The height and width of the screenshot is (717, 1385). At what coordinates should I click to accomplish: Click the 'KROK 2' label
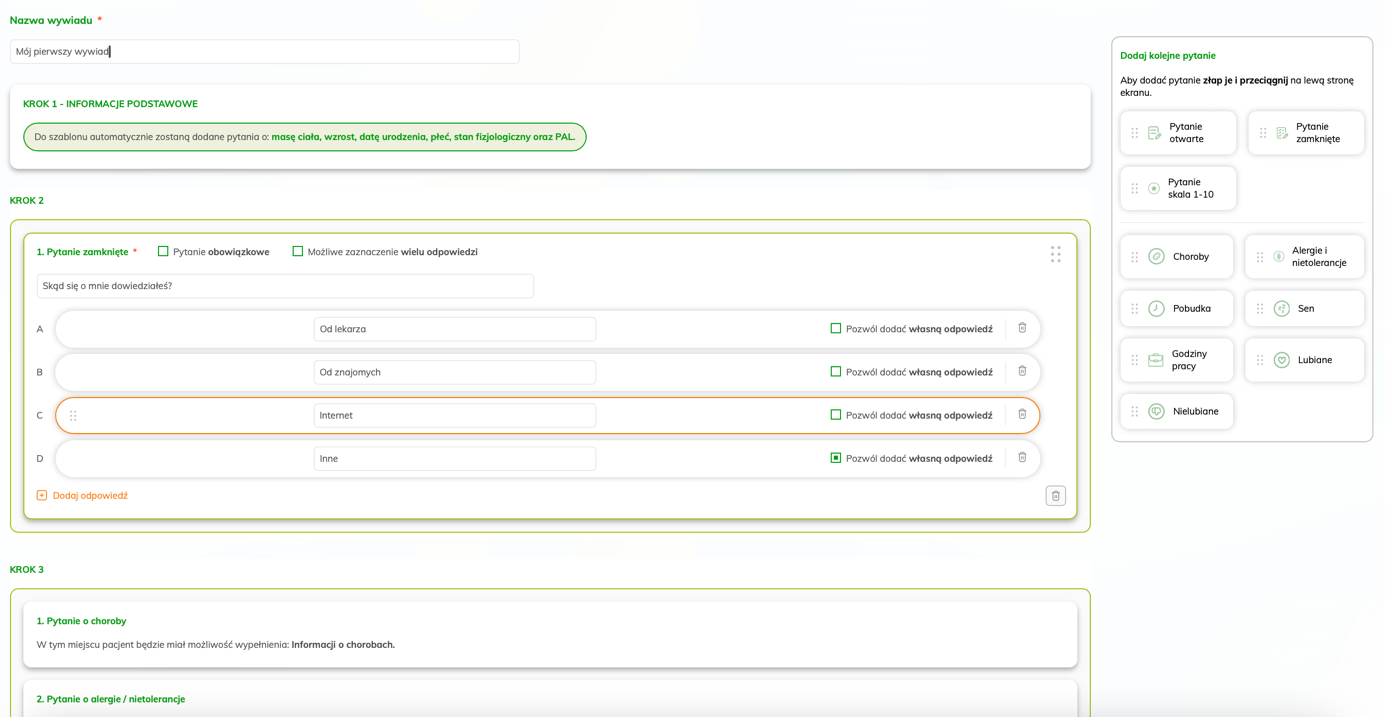pyautogui.click(x=27, y=200)
